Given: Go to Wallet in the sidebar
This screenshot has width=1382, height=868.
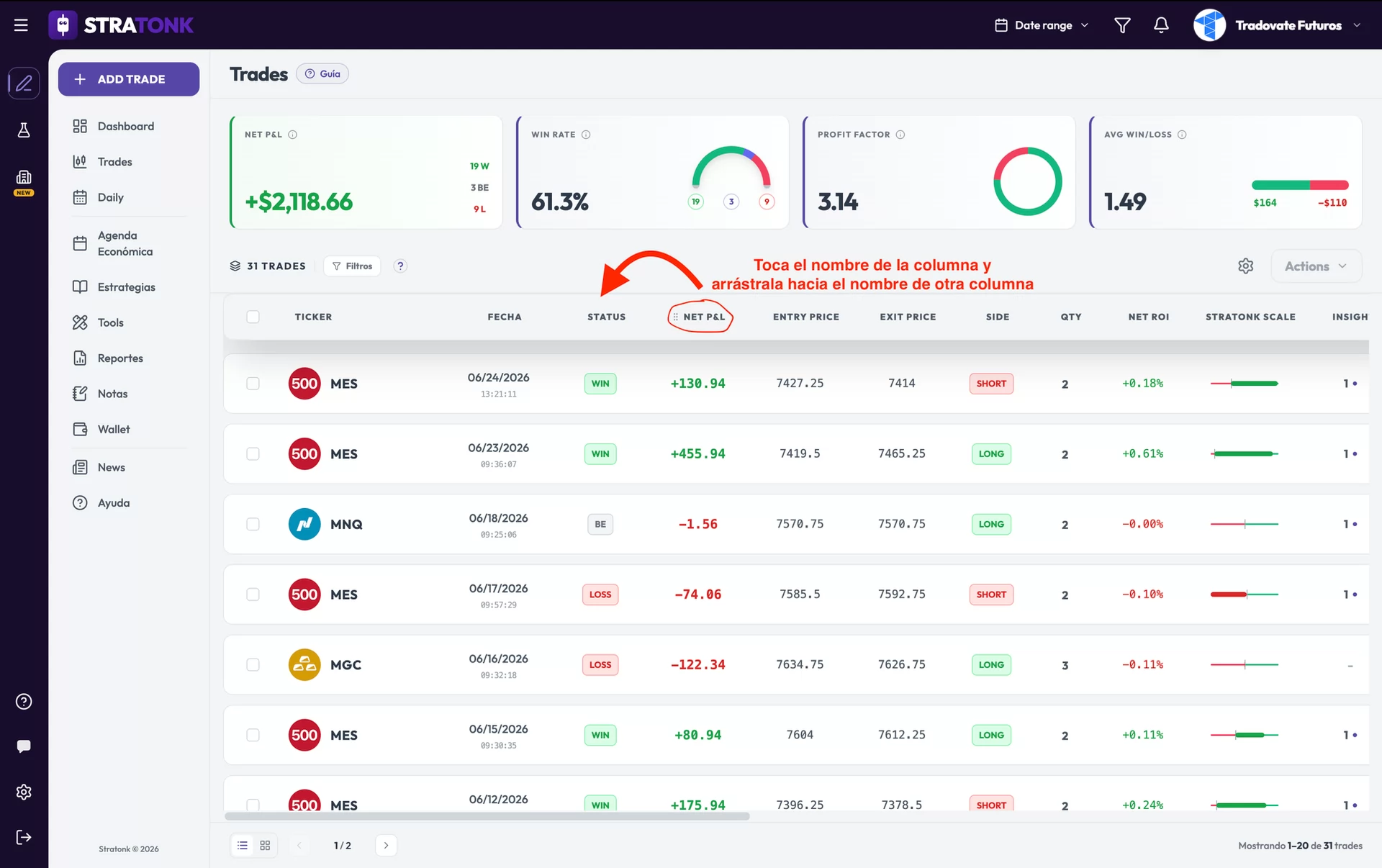Looking at the screenshot, I should [x=114, y=429].
